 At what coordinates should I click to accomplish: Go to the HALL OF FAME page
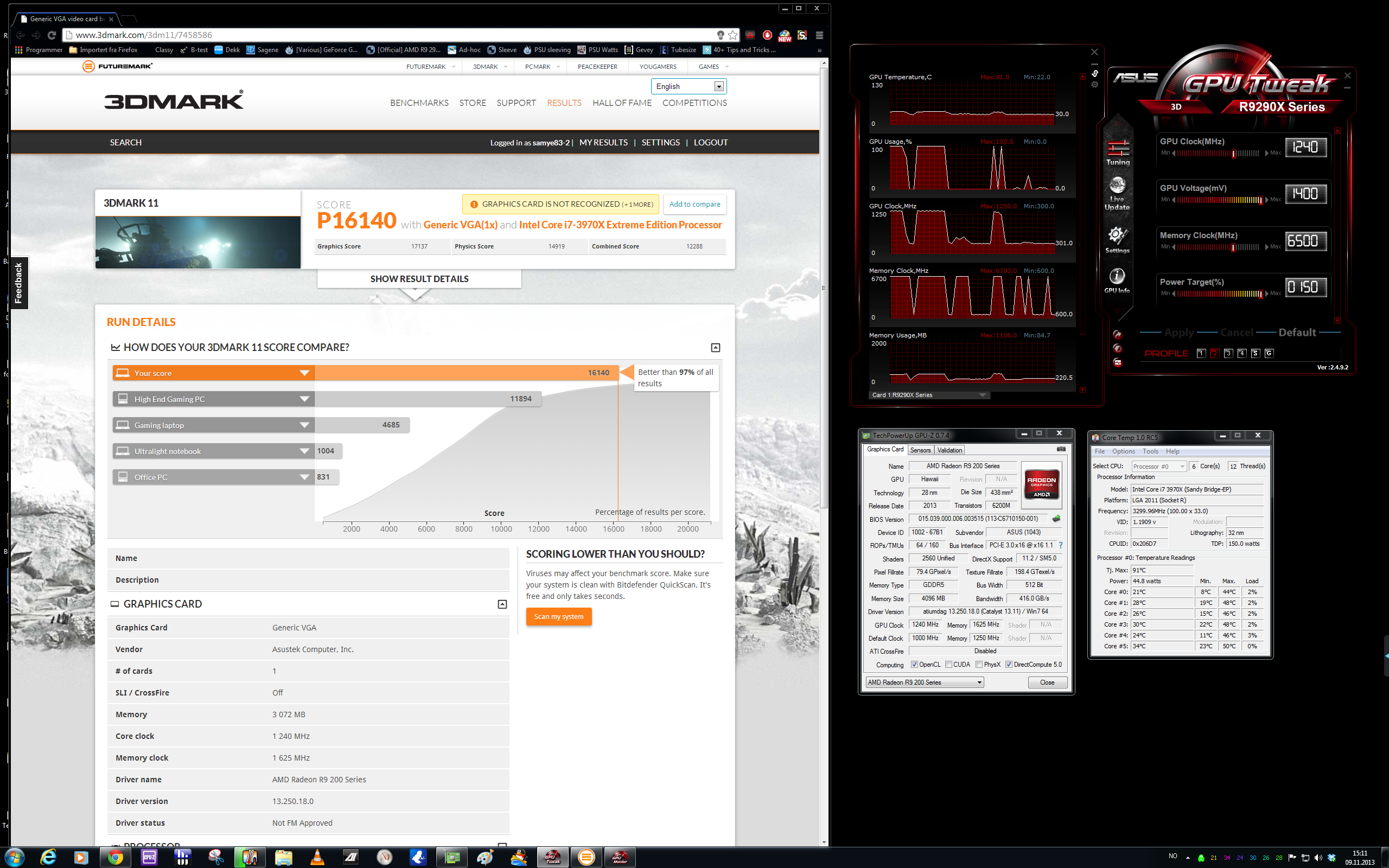click(622, 103)
